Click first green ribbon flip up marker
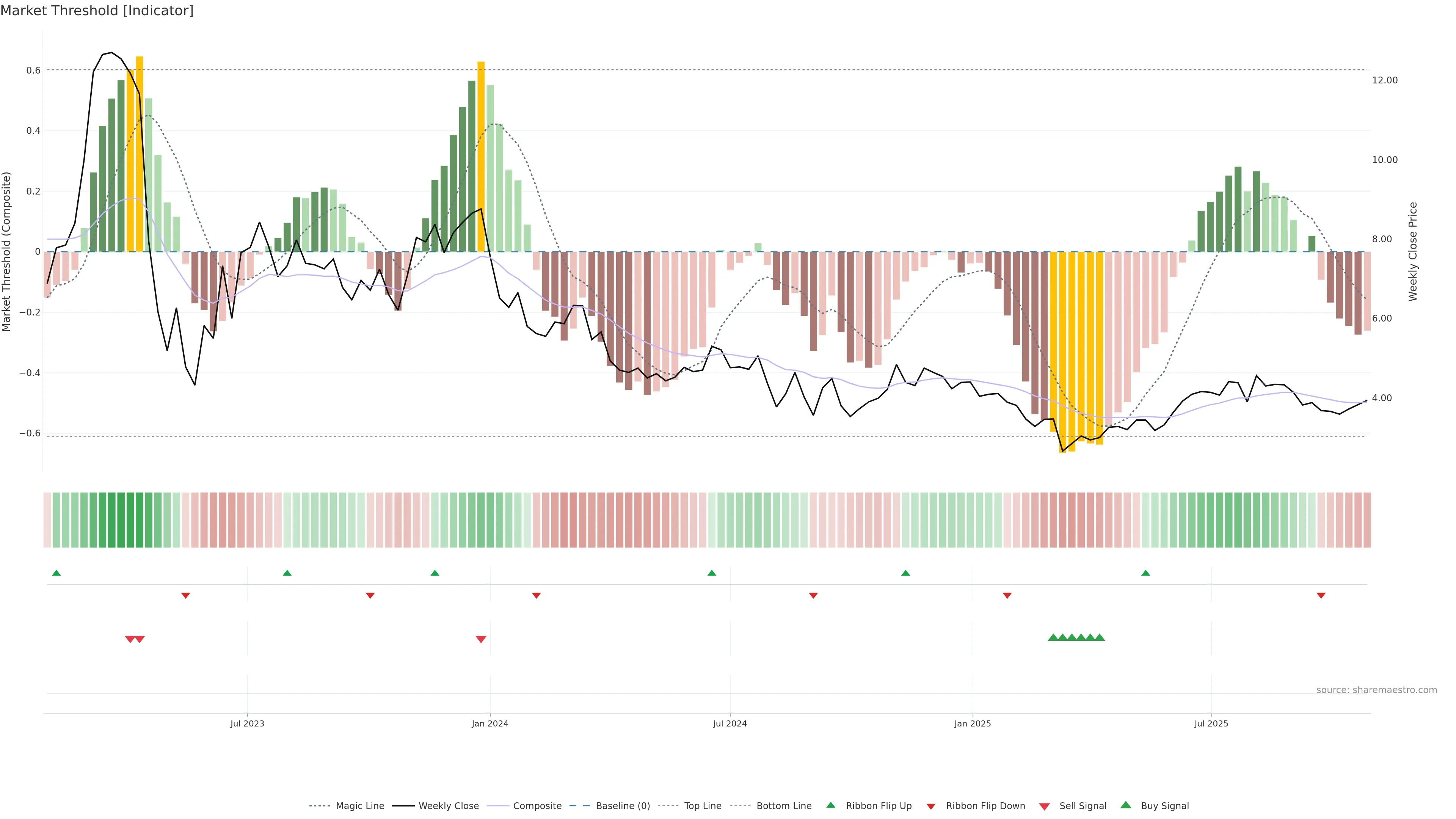This screenshot has width=1456, height=819. pyautogui.click(x=56, y=573)
